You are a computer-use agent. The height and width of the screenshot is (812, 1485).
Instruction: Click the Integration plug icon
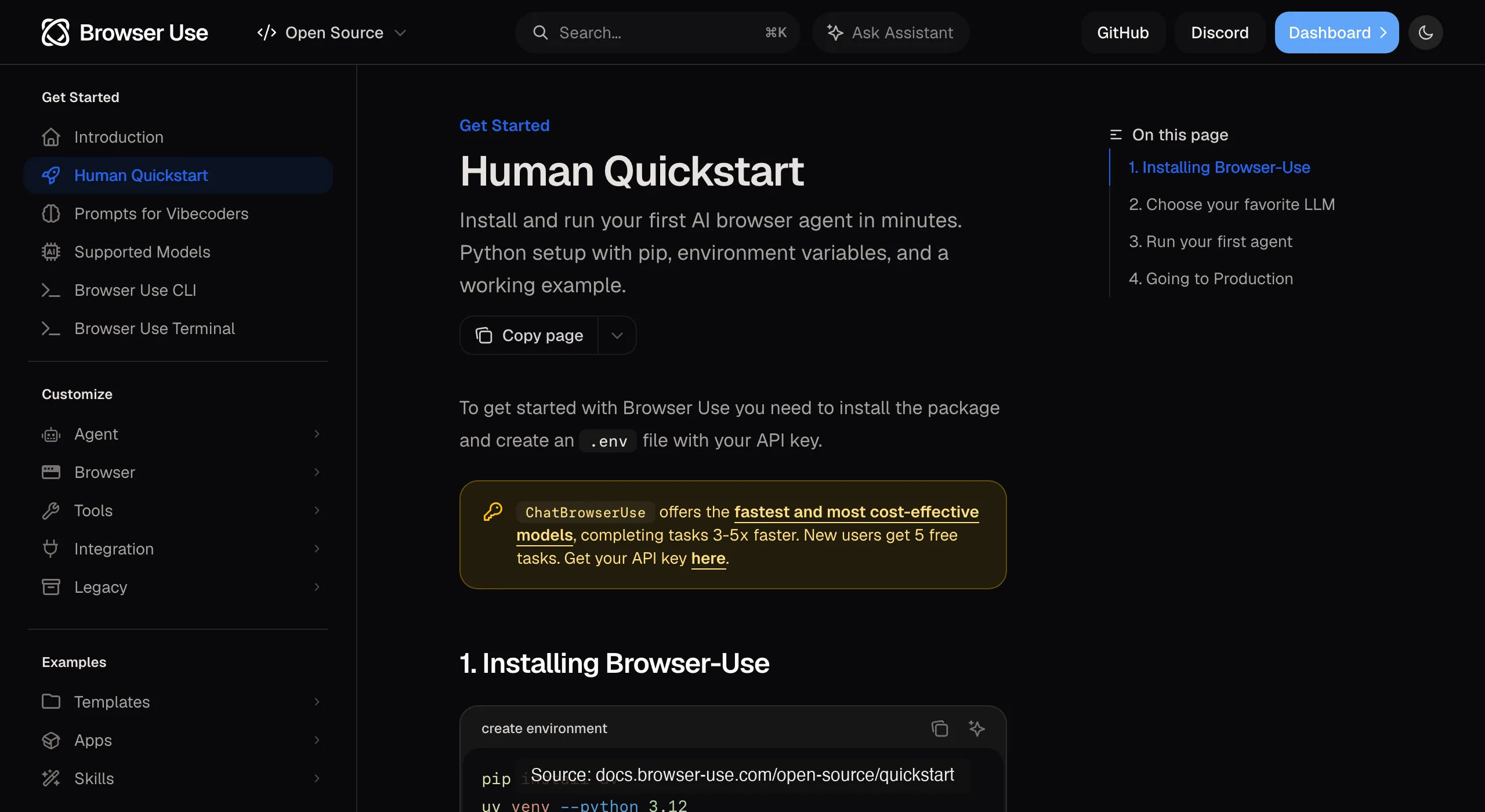pyautogui.click(x=51, y=549)
